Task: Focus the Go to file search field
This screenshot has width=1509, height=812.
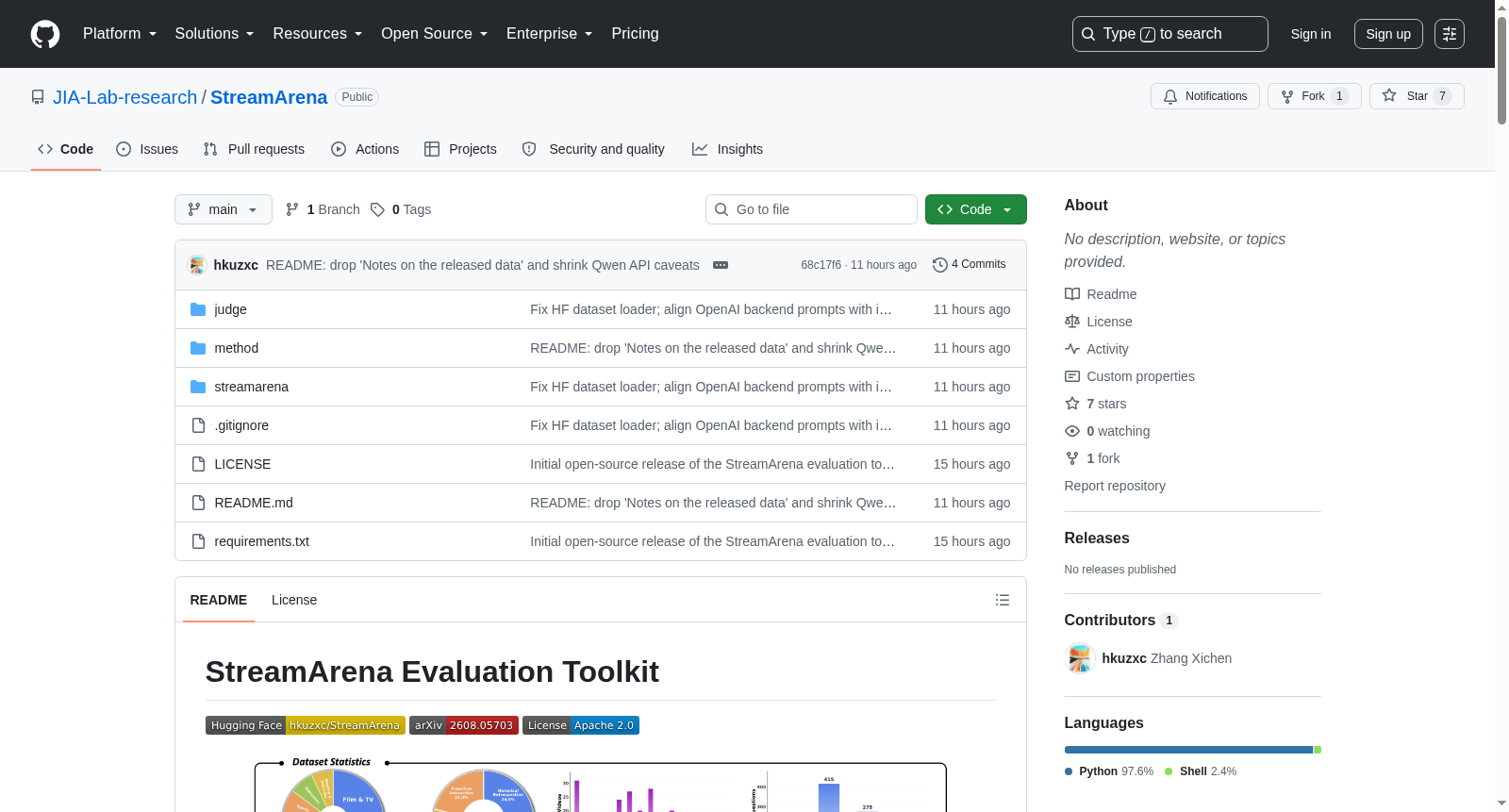Action: click(x=811, y=209)
